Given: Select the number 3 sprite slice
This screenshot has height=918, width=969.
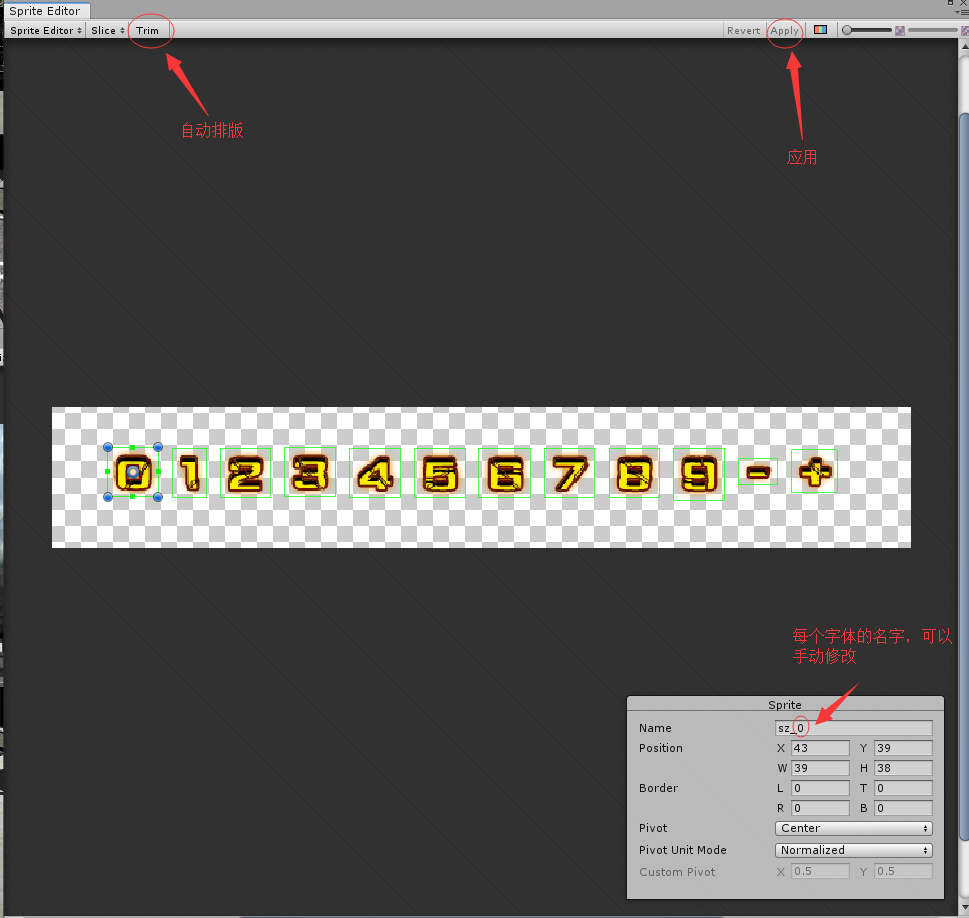Looking at the screenshot, I should (310, 471).
